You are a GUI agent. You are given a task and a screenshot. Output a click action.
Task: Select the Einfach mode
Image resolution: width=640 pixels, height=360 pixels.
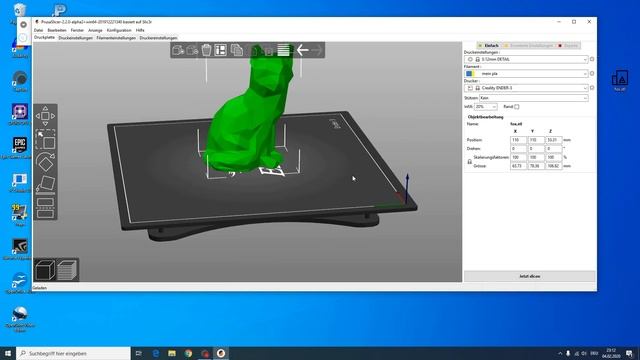tap(489, 46)
